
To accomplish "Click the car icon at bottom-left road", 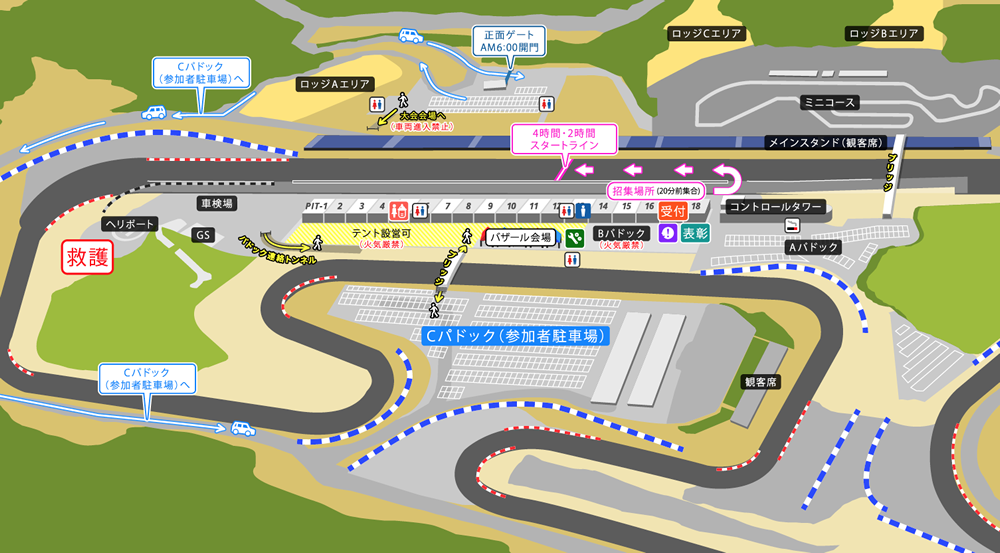I will click(x=242, y=428).
